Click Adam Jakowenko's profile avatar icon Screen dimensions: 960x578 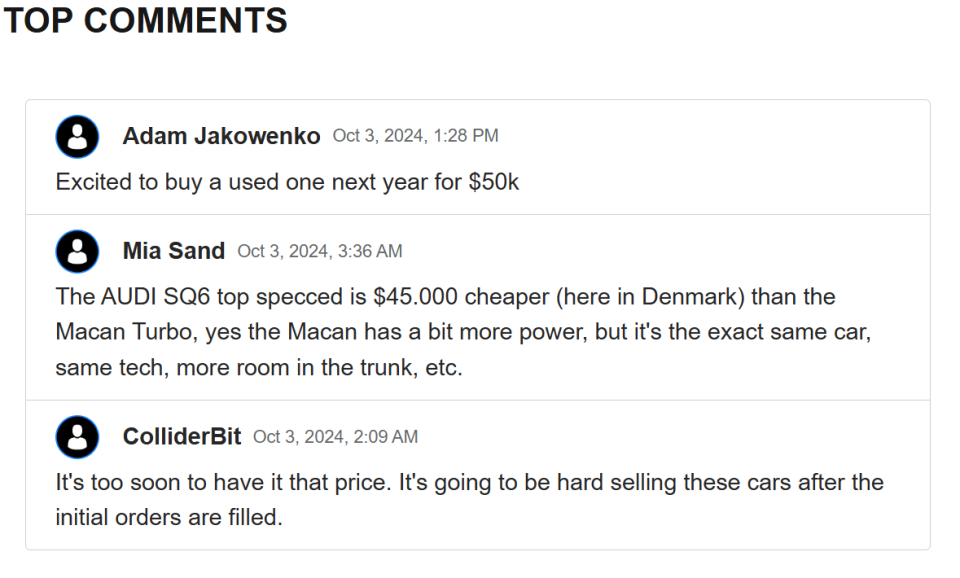[x=77, y=137]
